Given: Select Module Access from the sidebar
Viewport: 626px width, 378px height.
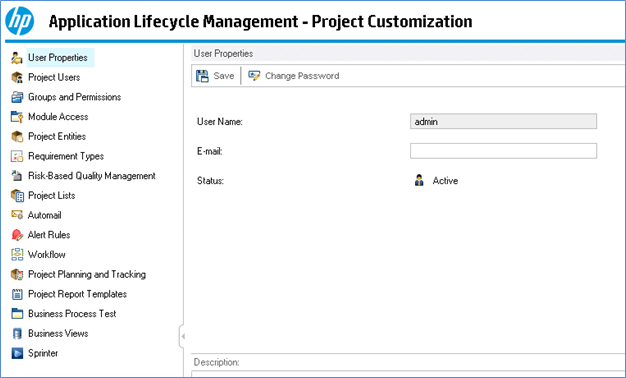Looking at the screenshot, I should pos(58,117).
